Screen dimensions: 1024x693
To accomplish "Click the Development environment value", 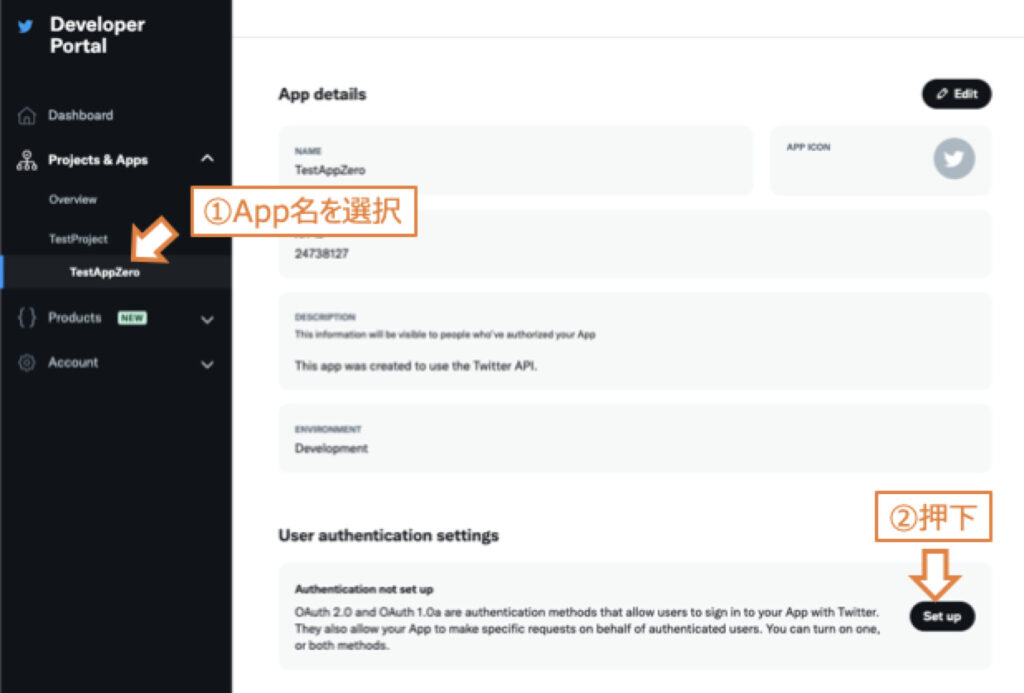I will click(331, 448).
